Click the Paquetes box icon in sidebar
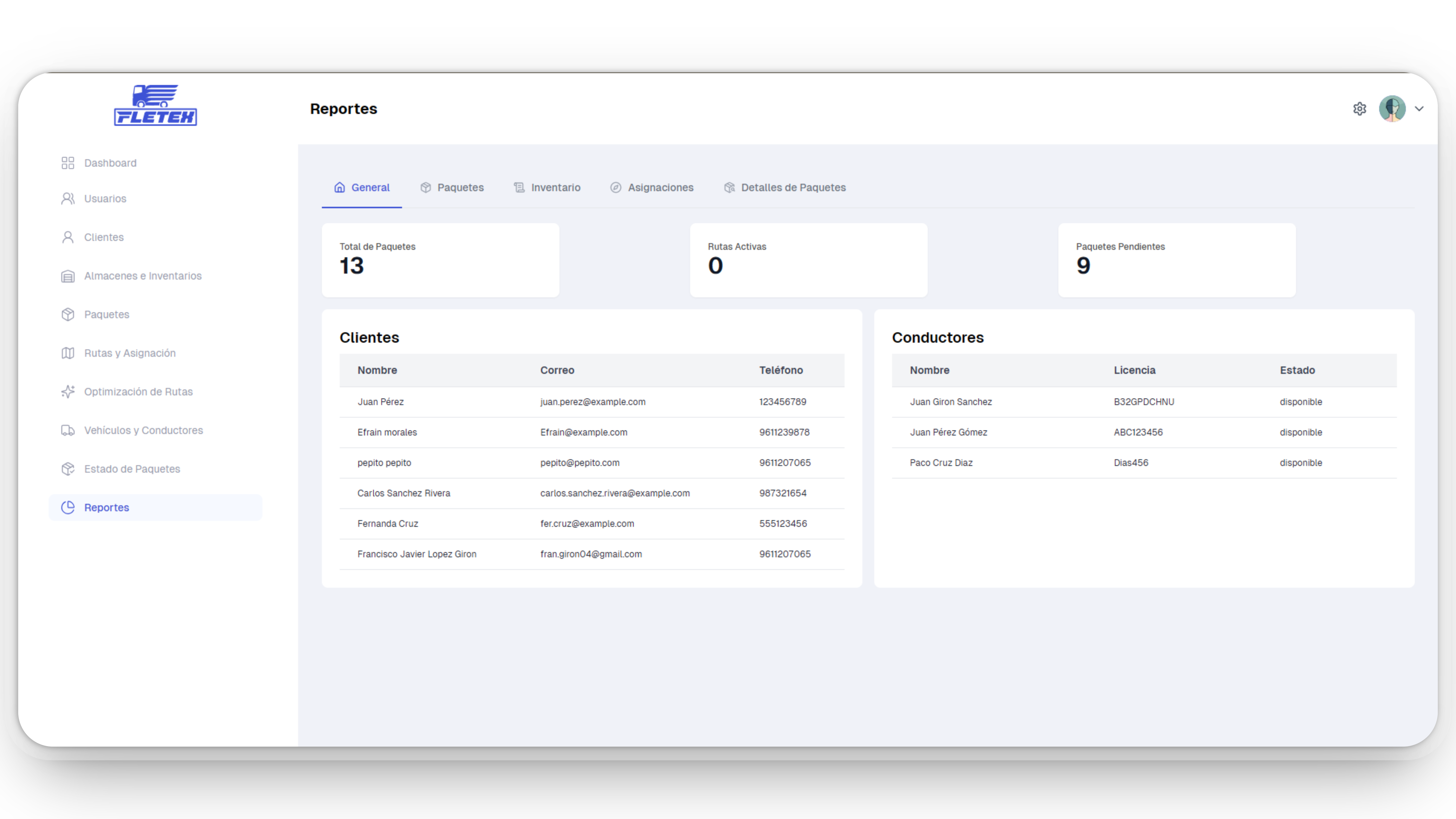This screenshot has width=1456, height=819. point(68,314)
